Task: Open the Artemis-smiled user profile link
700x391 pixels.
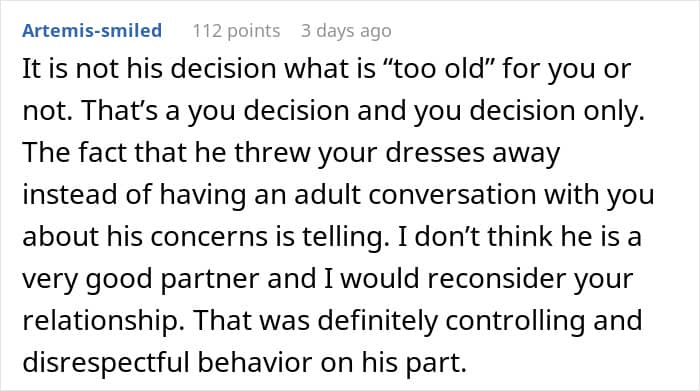Action: pos(92,31)
